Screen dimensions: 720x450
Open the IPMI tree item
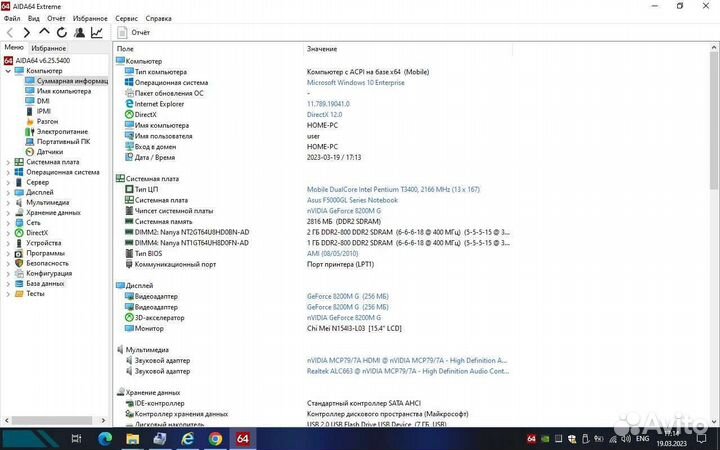tap(38, 111)
